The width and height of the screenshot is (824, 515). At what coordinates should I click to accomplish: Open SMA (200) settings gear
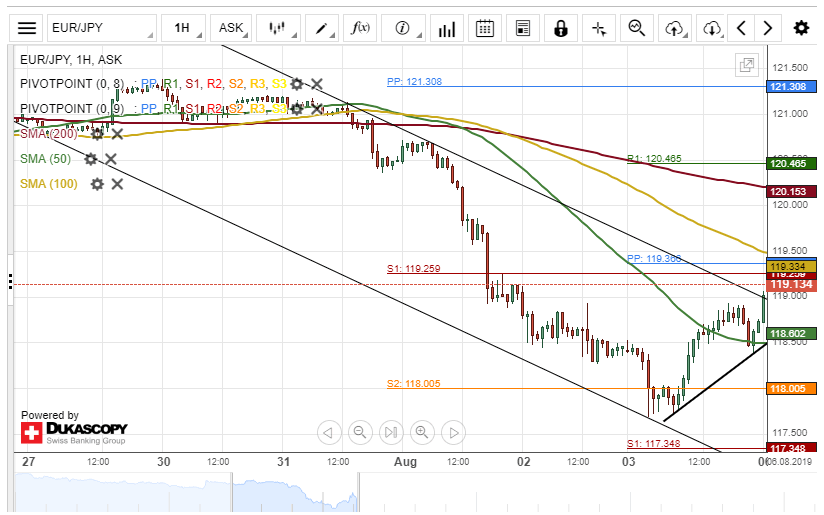click(x=97, y=134)
